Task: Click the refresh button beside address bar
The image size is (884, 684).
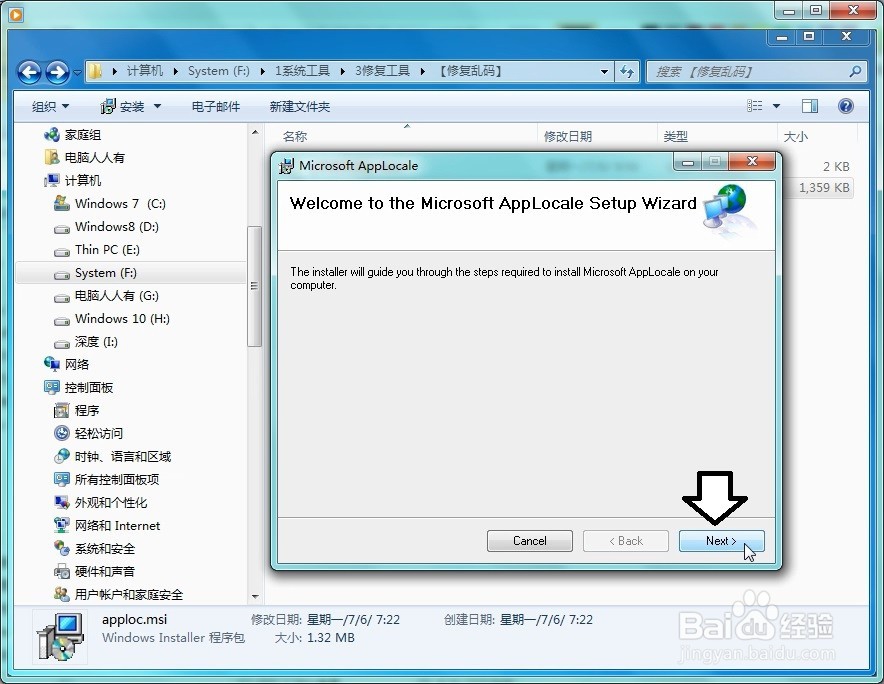Action: (627, 72)
